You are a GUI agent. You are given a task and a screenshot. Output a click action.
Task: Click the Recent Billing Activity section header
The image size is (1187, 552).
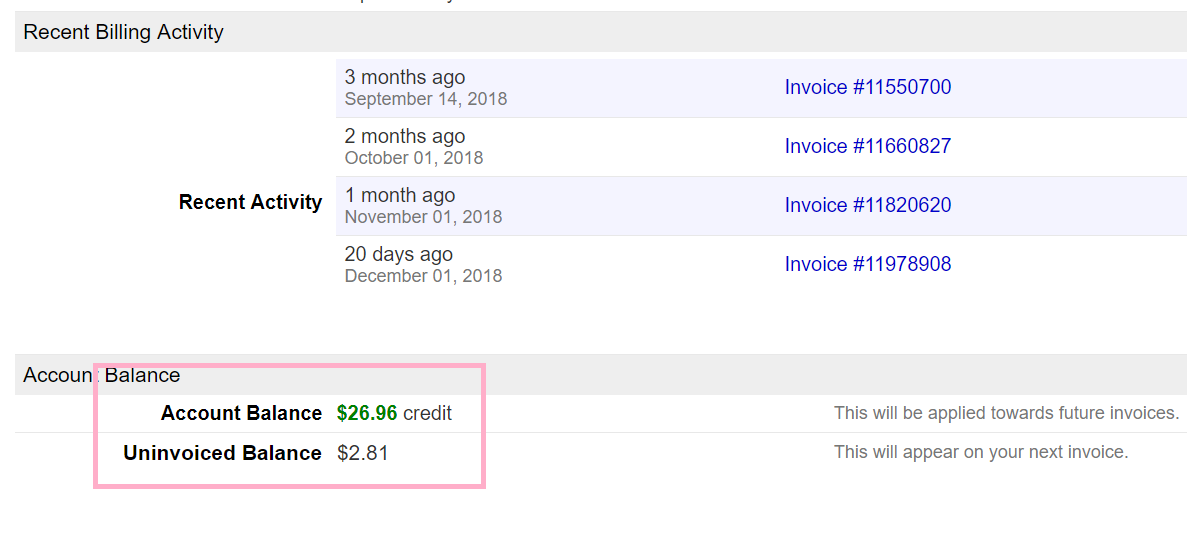(123, 32)
